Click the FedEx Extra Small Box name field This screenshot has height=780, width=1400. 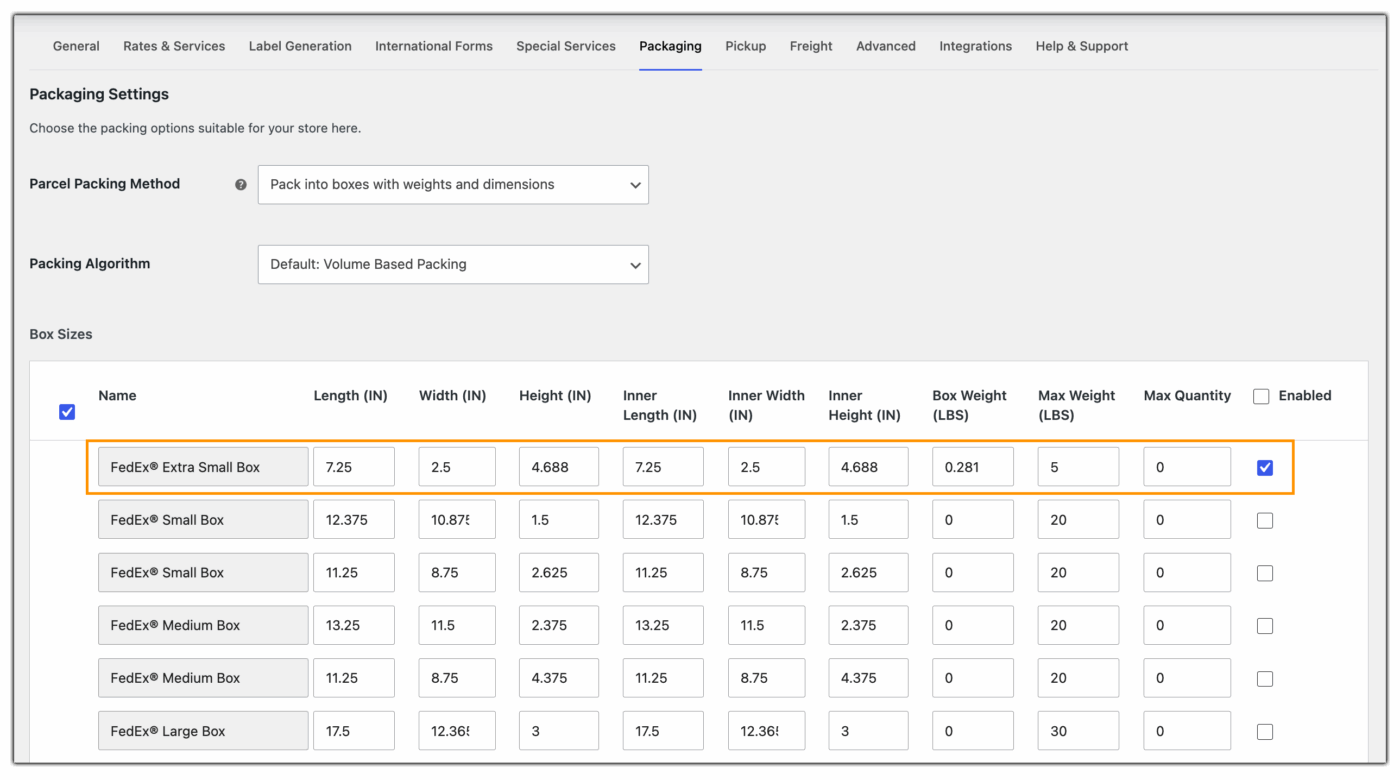[x=203, y=467]
